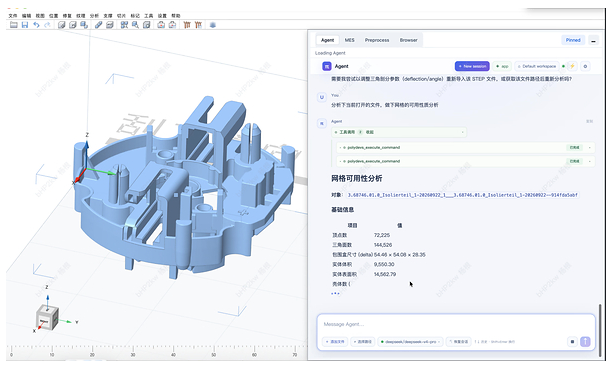Click the send message arrow icon
The image size is (609, 365).
[585, 342]
